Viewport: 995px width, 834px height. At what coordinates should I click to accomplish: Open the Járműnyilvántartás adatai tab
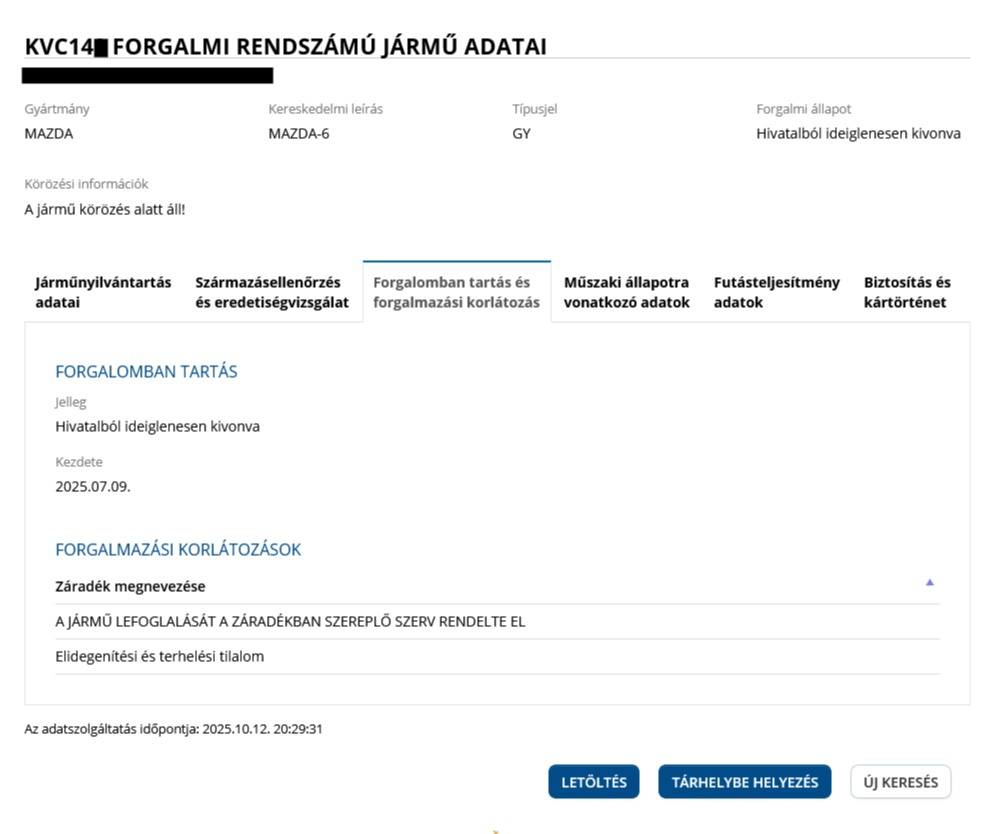(x=103, y=292)
